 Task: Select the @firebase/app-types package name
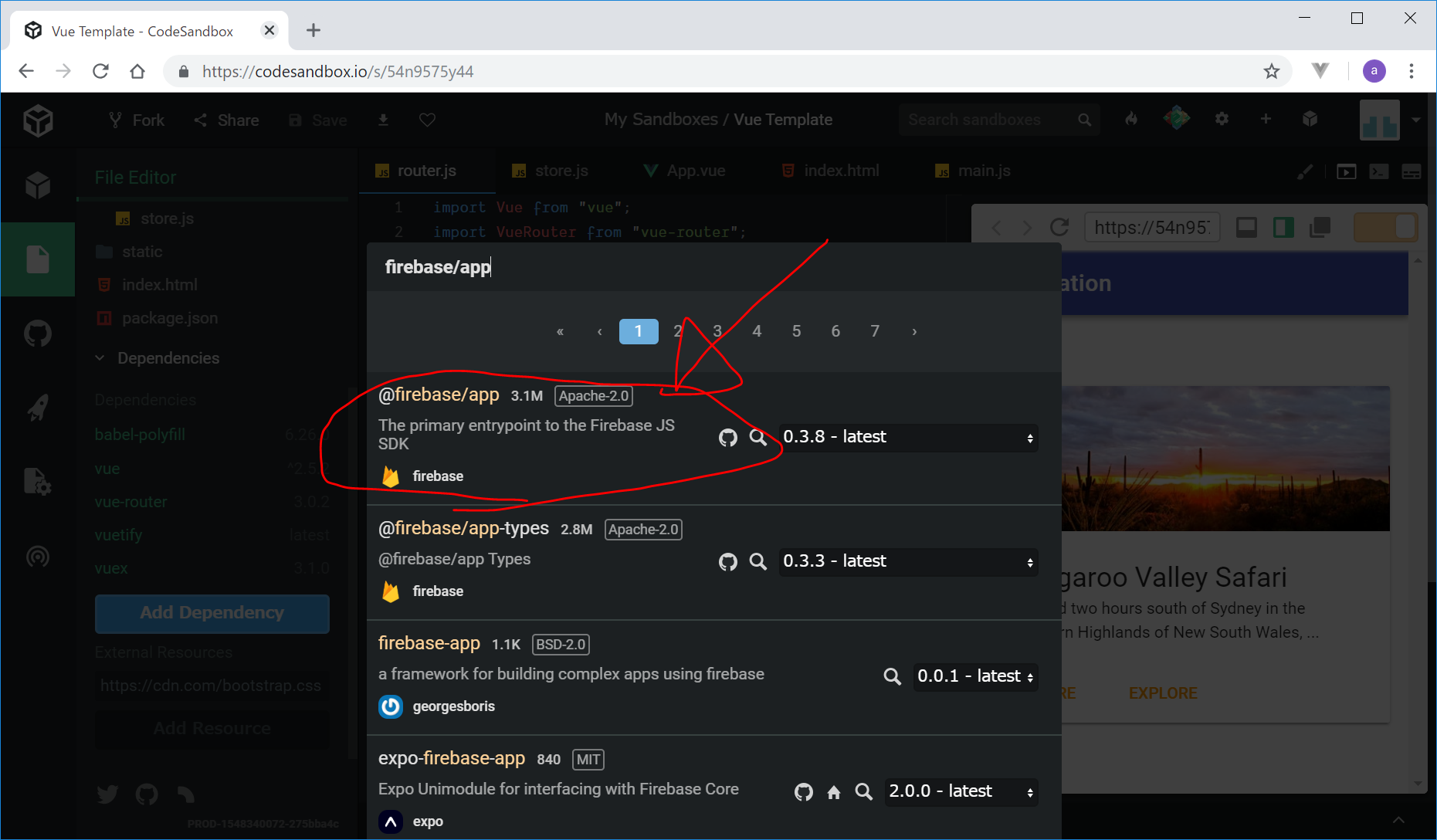click(x=463, y=528)
